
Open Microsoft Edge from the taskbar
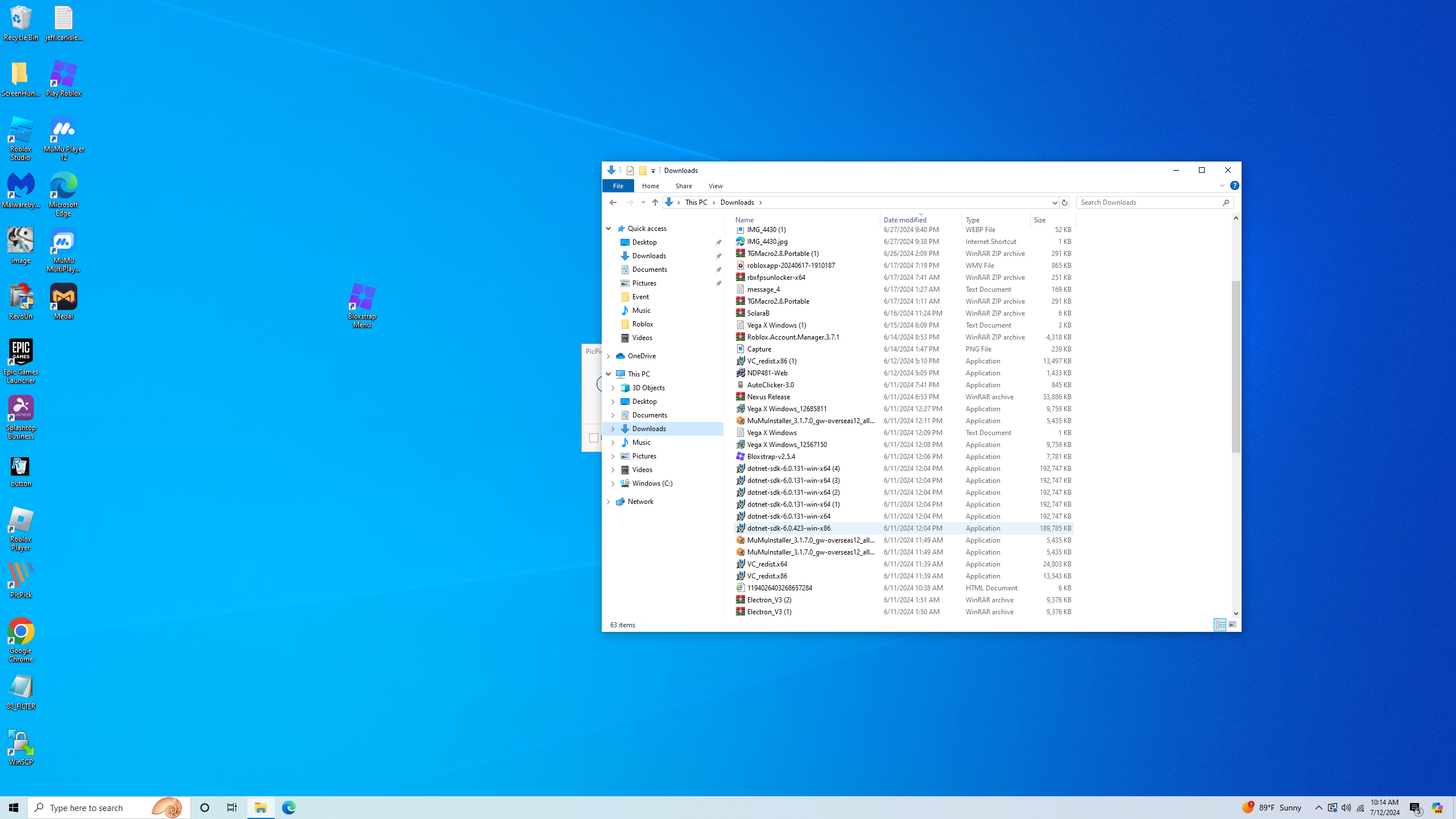click(x=288, y=807)
